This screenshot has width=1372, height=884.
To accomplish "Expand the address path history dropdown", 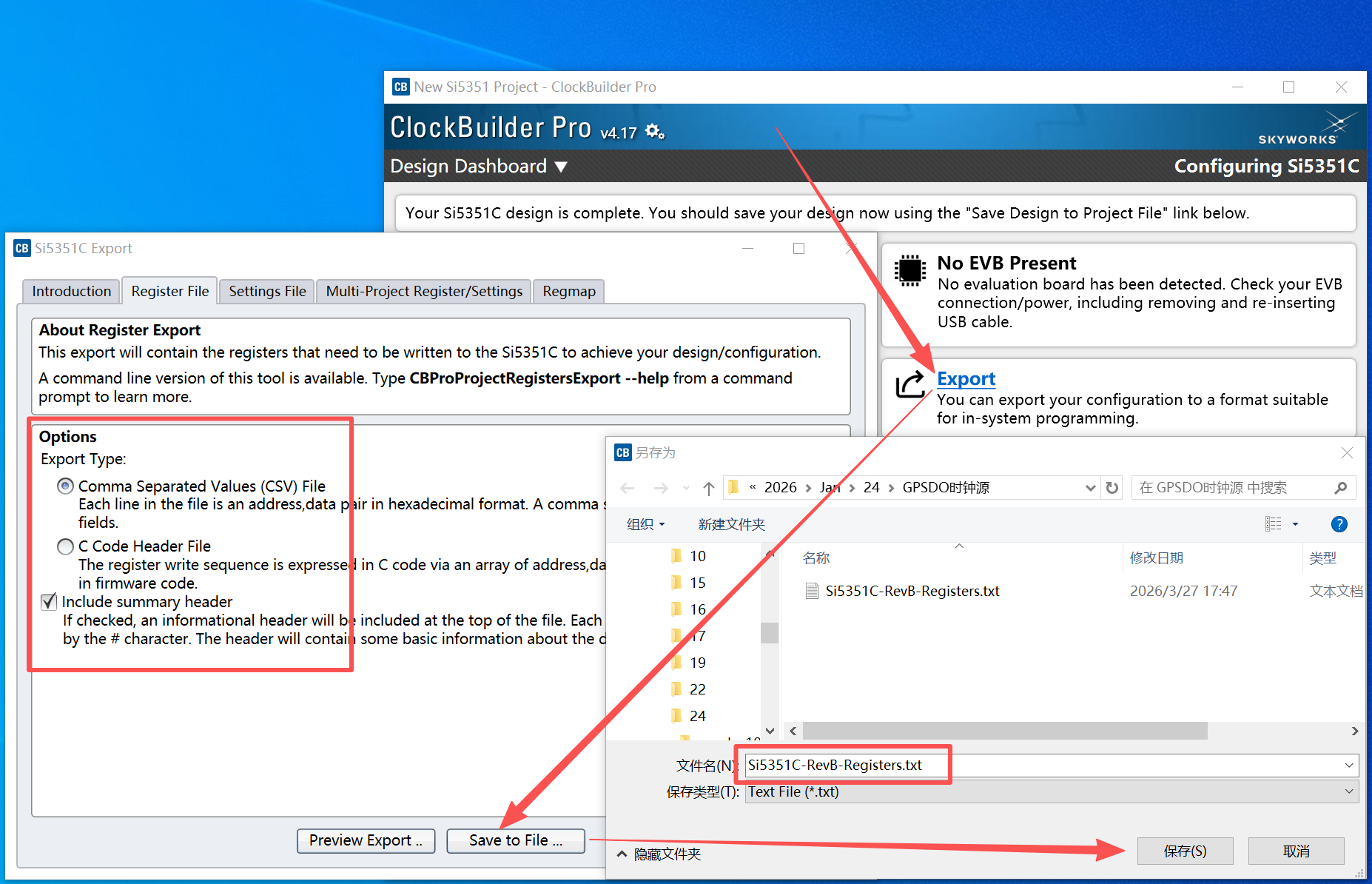I will [x=1090, y=488].
